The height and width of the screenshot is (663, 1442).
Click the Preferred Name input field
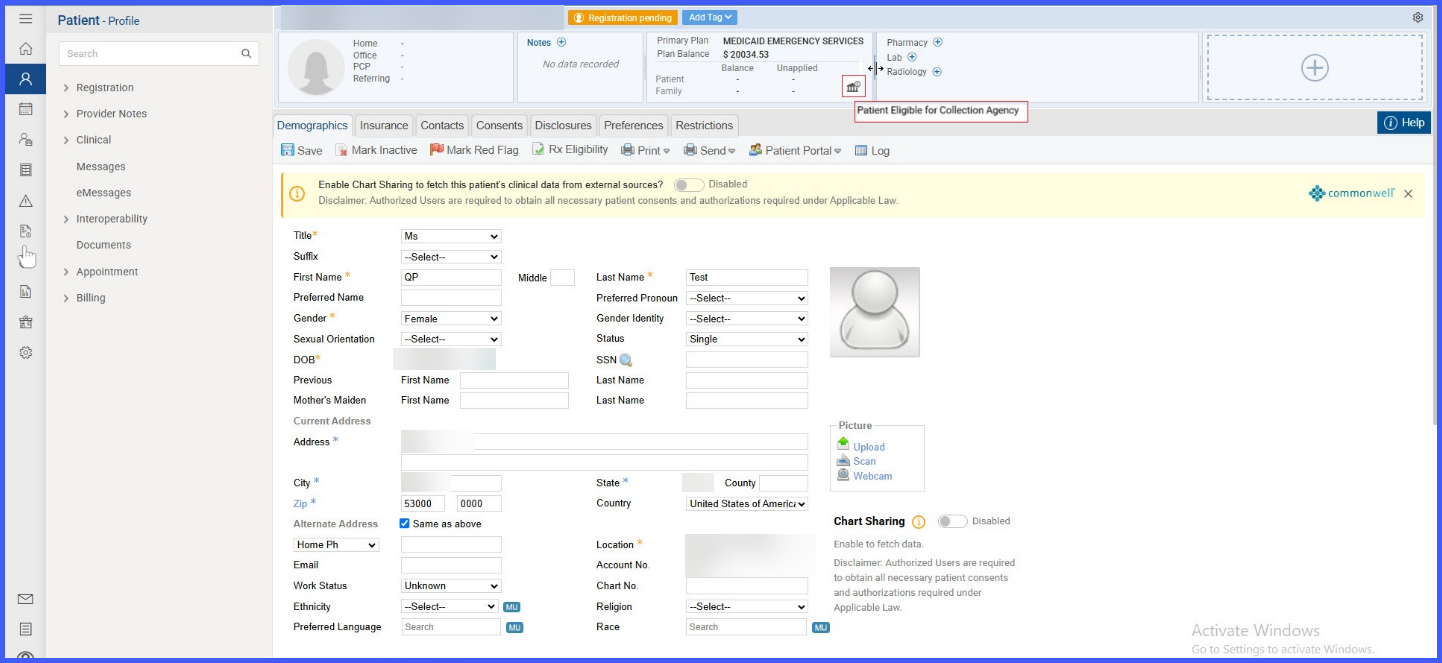(x=451, y=298)
